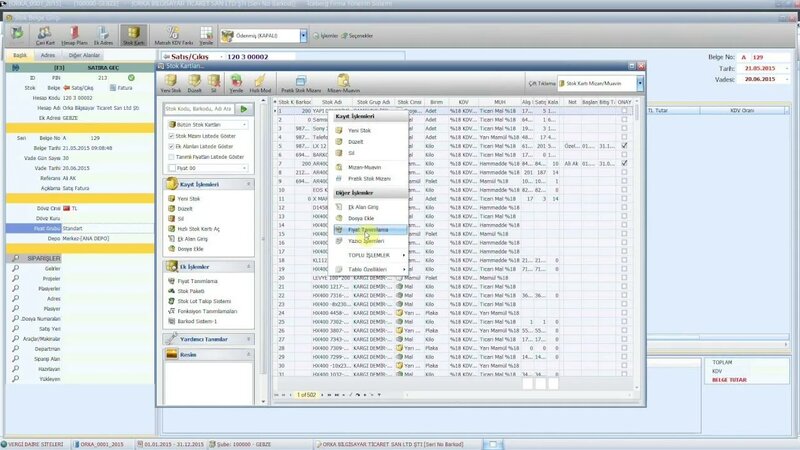Activate Hızlı Mod in Stok Kartları toolbar
Image resolution: width=800 pixels, height=450 pixels.
pyautogui.click(x=260, y=81)
